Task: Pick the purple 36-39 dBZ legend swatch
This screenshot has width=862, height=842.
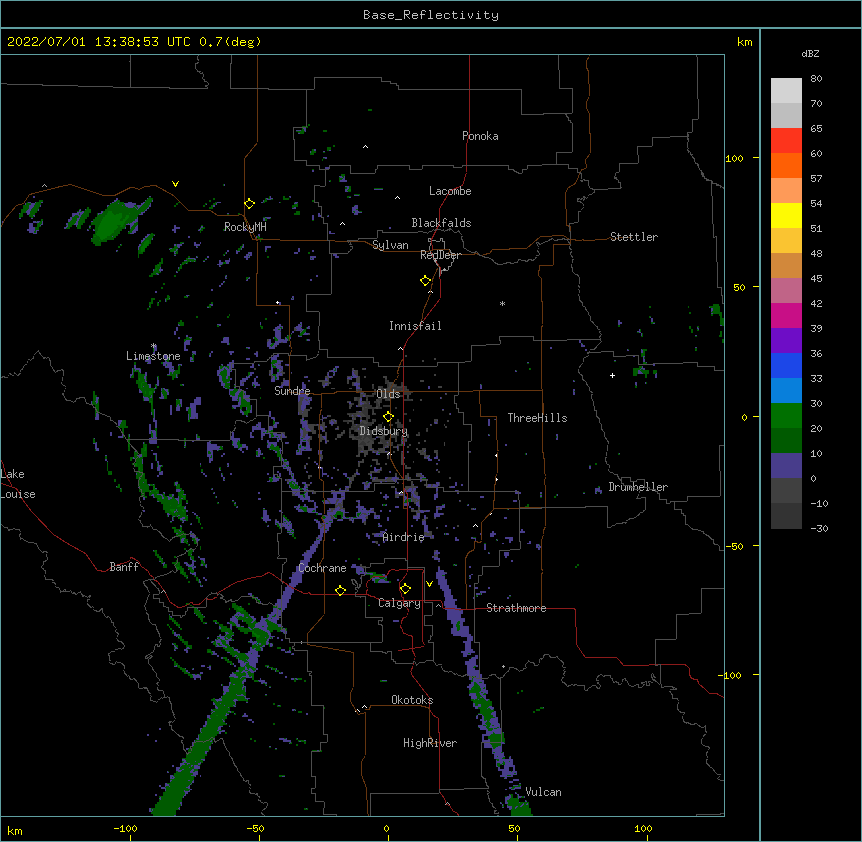Action: (786, 340)
